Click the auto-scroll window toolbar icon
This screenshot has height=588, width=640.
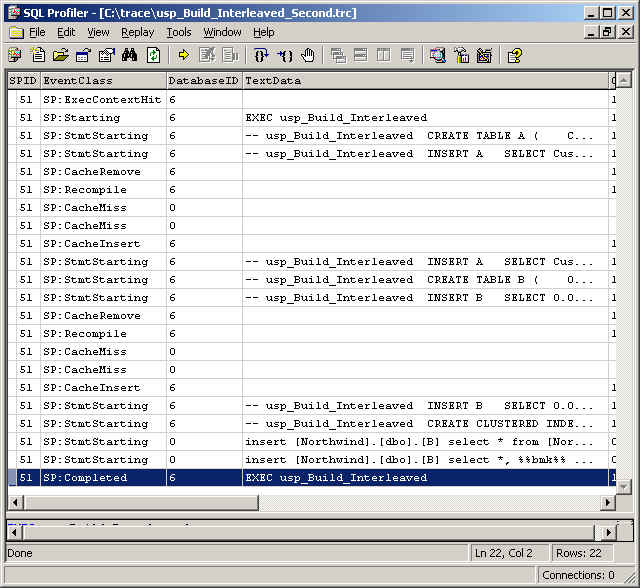(407, 55)
